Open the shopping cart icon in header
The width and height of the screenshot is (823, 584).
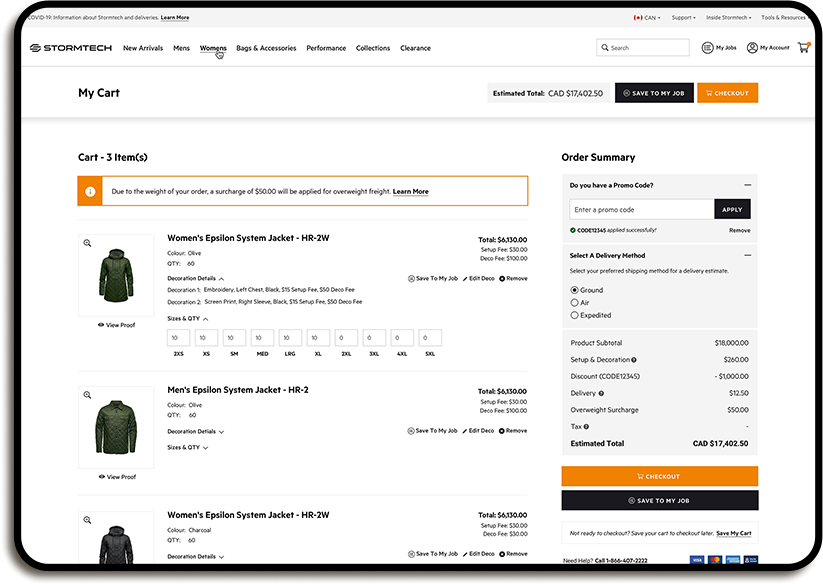[803, 48]
